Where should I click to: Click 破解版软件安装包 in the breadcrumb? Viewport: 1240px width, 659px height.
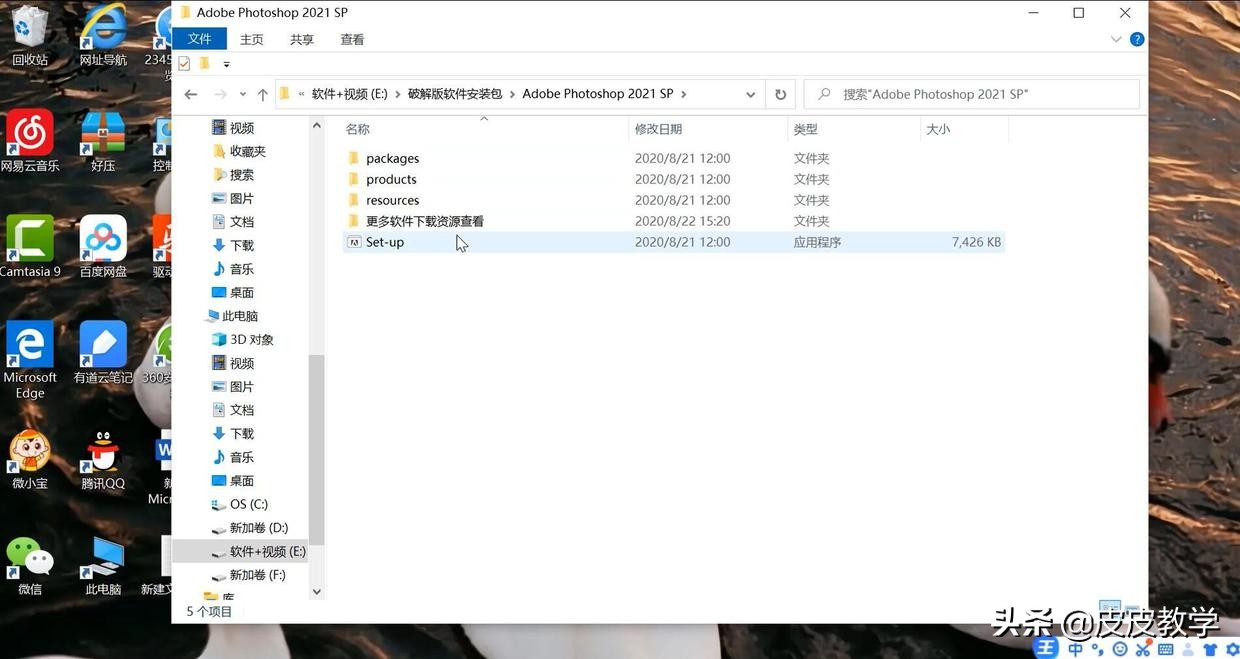tap(455, 94)
